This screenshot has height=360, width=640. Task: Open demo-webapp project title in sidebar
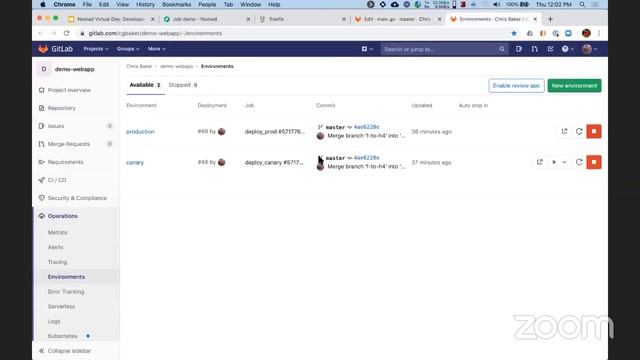[74, 69]
